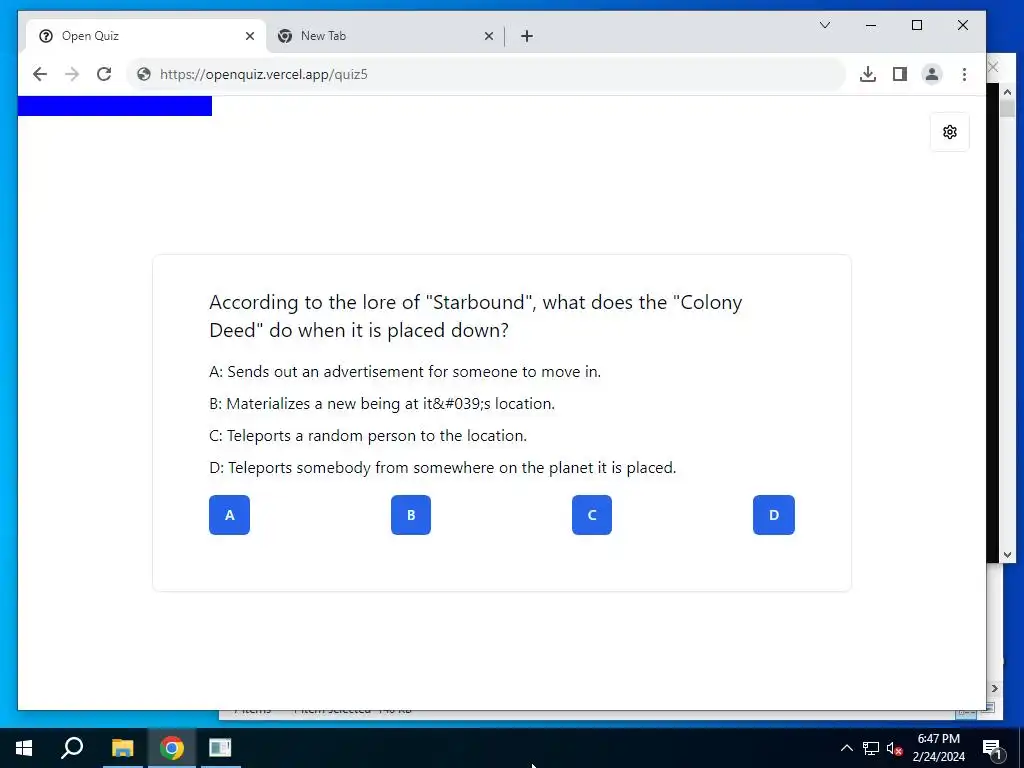Click the Starbound Colony Deed question text
The height and width of the screenshot is (768, 1024).
(475, 316)
